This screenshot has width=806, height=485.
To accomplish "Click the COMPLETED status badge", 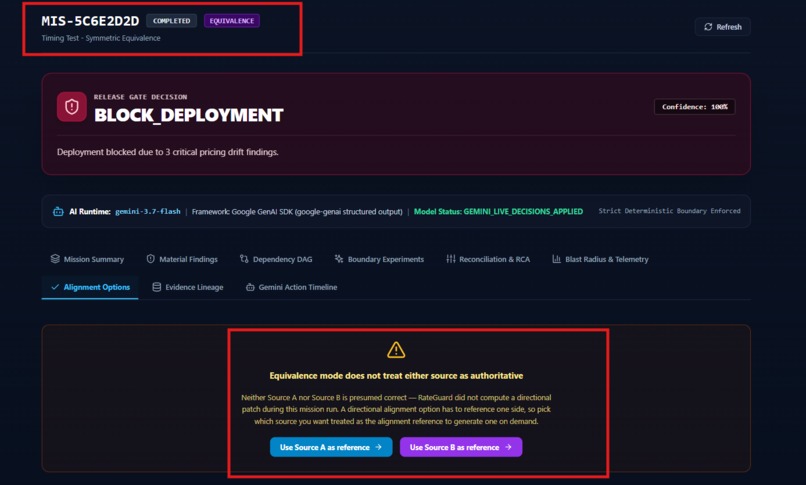I will pyautogui.click(x=172, y=21).
